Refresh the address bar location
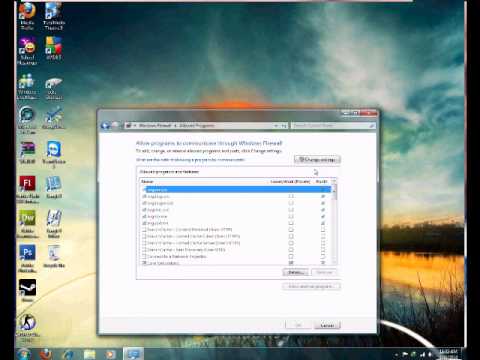Image resolution: width=480 pixels, height=360 pixels. pos(284,126)
